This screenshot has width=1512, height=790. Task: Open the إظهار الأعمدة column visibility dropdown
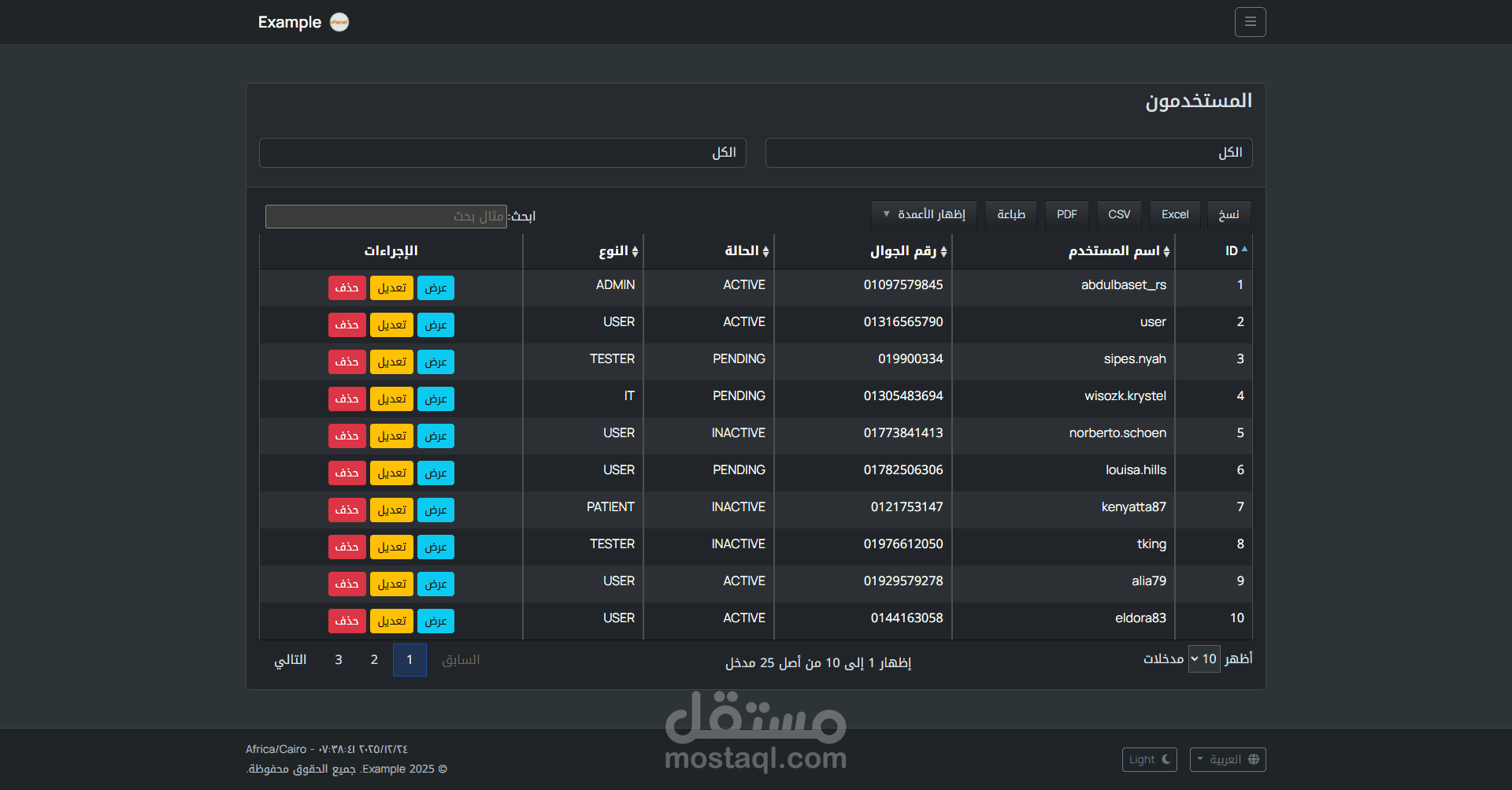coord(924,214)
